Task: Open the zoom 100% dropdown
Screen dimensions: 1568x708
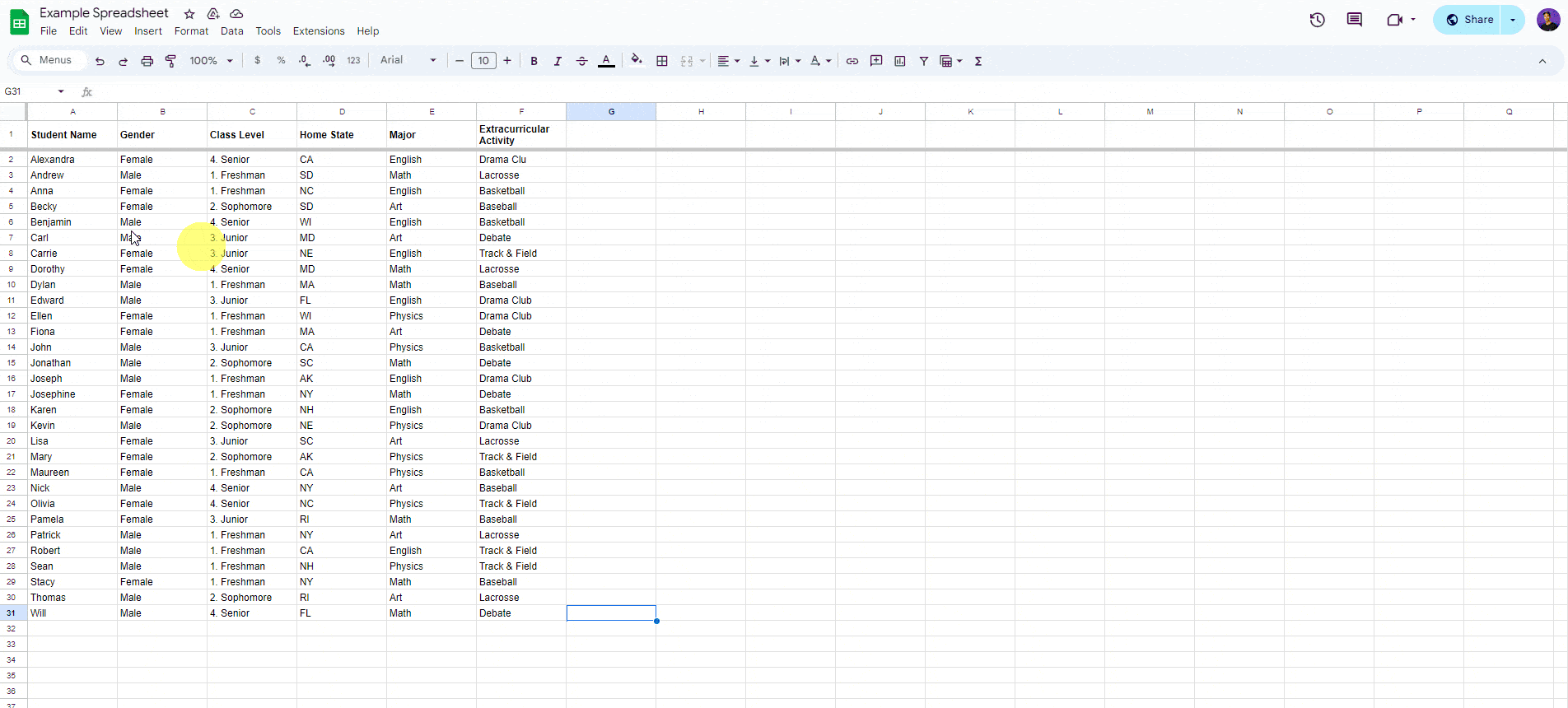Action: [x=212, y=61]
